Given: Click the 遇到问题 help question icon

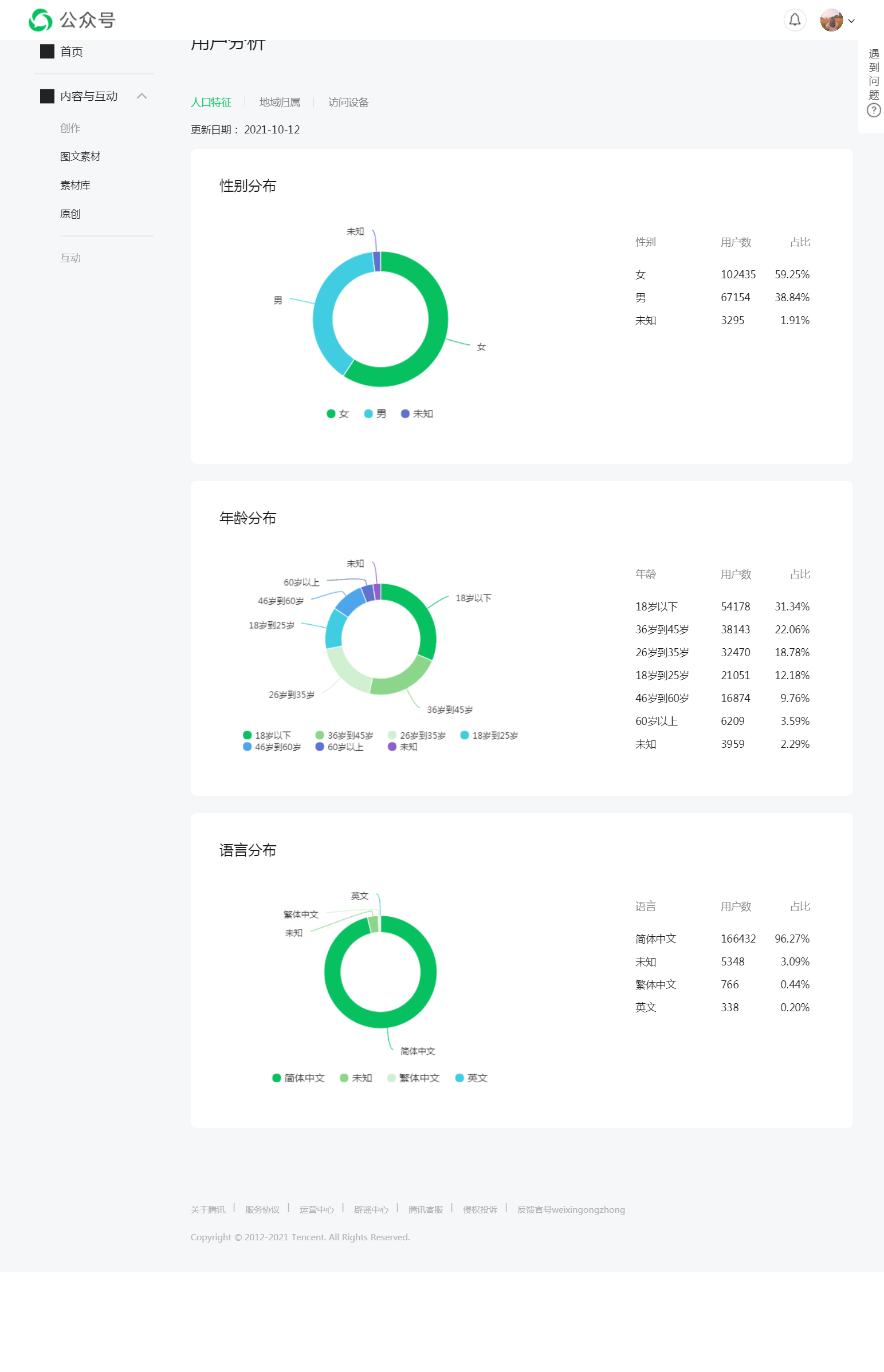Looking at the screenshot, I should [873, 110].
